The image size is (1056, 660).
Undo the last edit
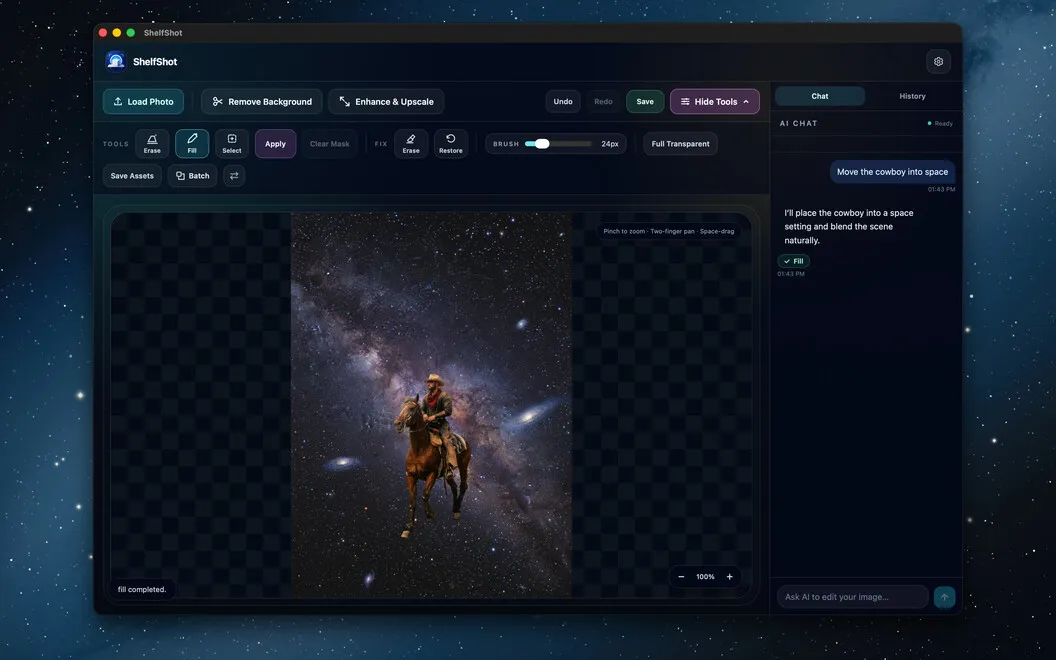click(x=563, y=102)
